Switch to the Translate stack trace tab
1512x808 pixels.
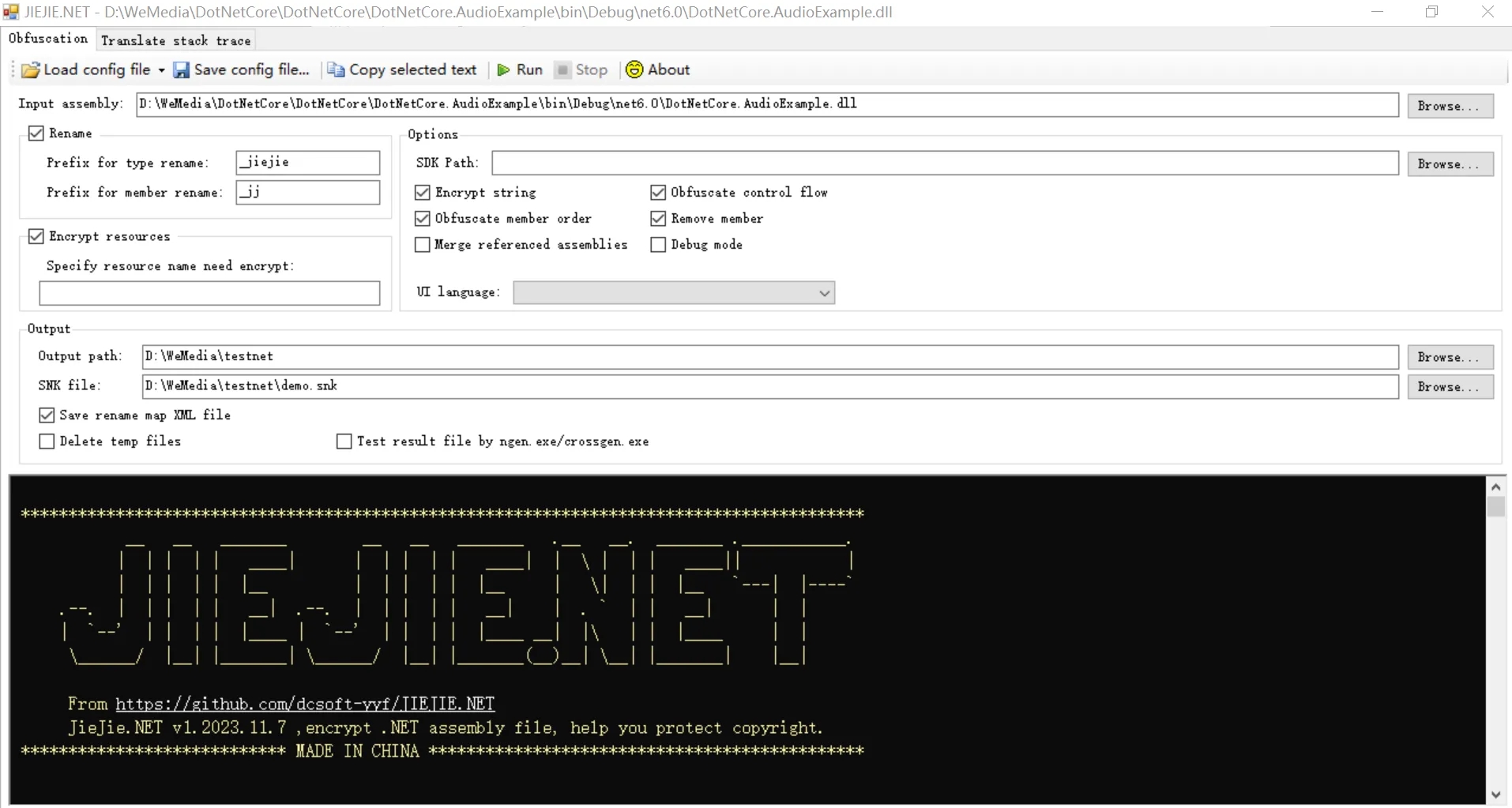(x=175, y=39)
